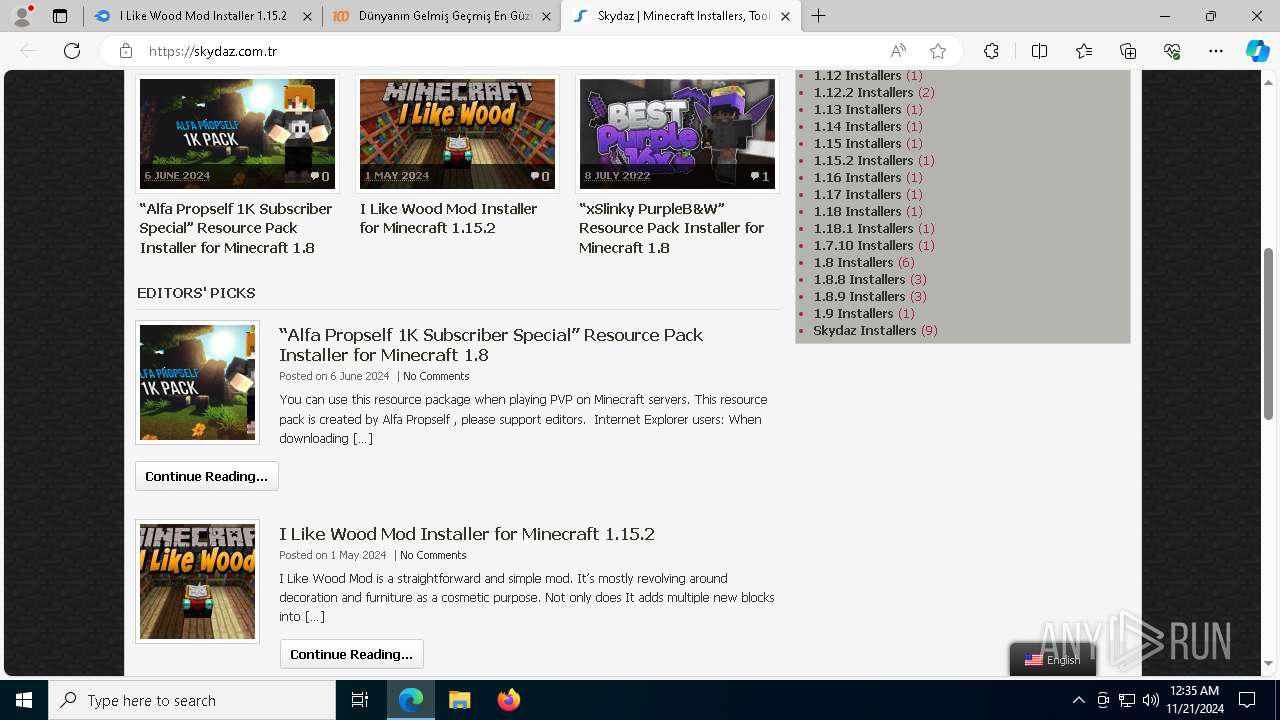The height and width of the screenshot is (720, 1280).
Task: Open the notification center icon
Action: (x=1247, y=700)
